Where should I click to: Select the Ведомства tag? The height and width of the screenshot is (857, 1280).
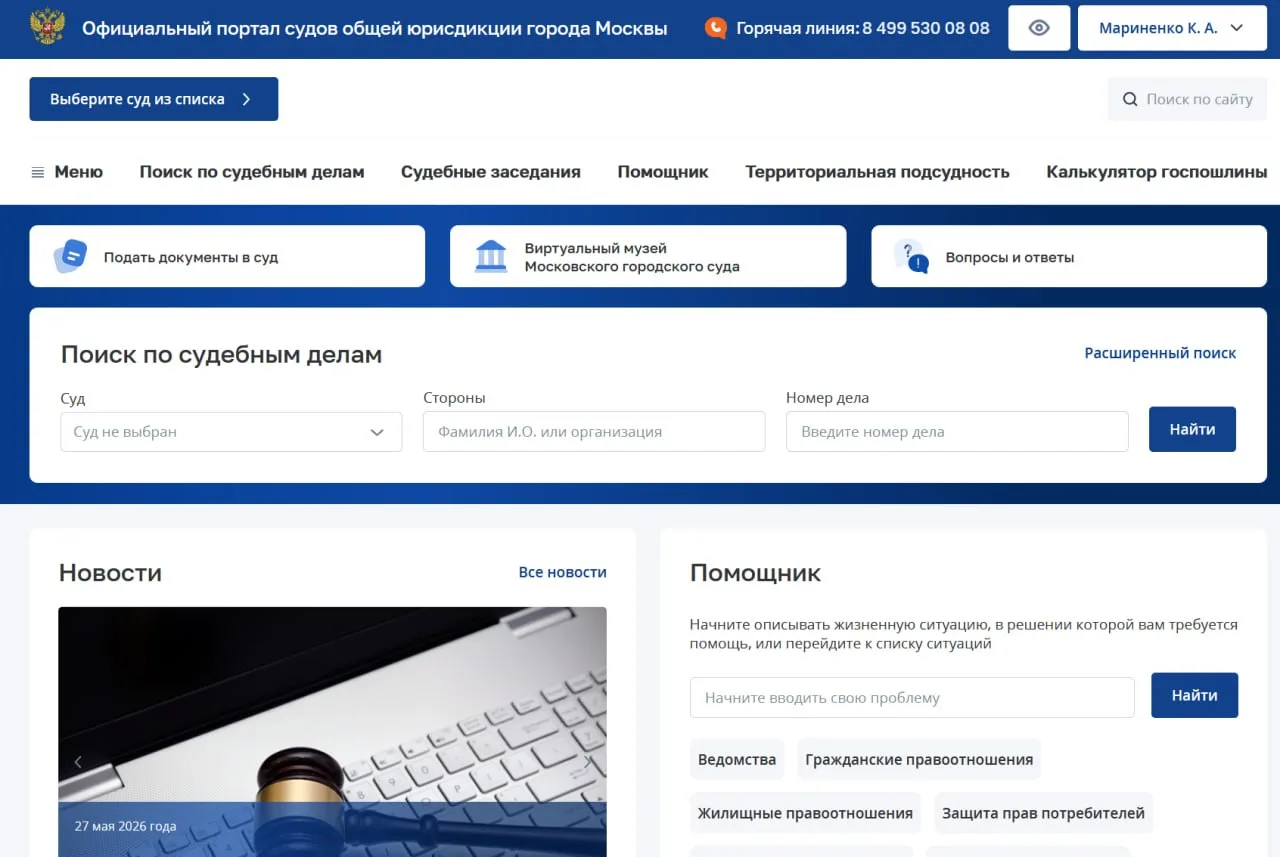(x=737, y=759)
